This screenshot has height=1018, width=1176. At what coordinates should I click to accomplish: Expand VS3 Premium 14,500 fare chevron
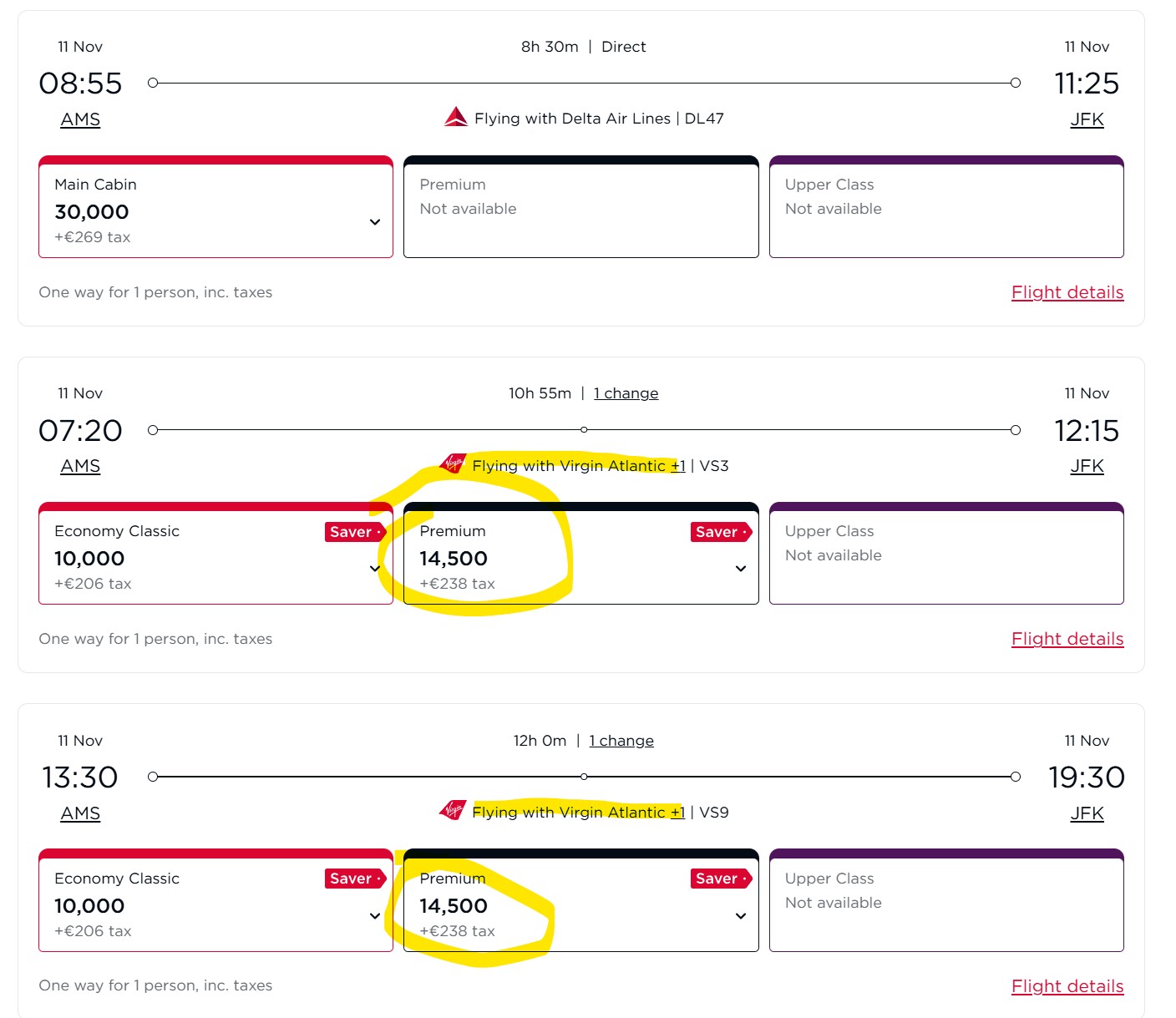(x=741, y=569)
